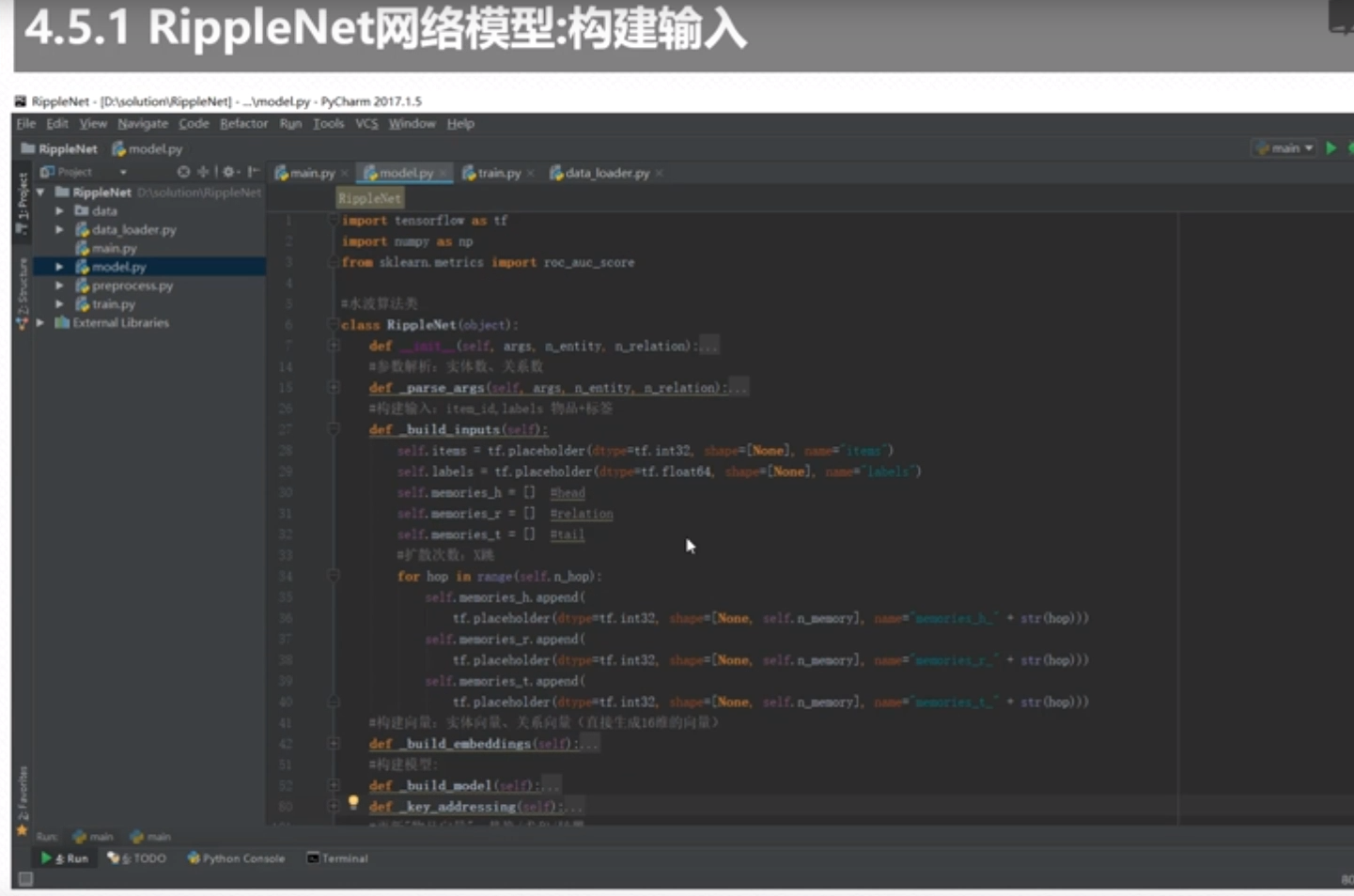
Task: Select train.py in the project tree
Action: pos(113,304)
